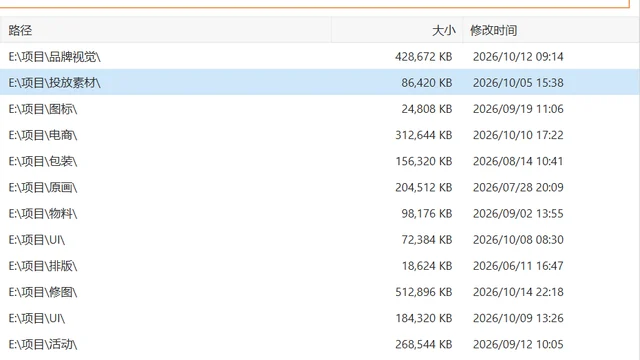Image resolution: width=640 pixels, height=360 pixels.
Task: Select the highlighted E:\项目\投放素材\ path
Action: [55, 83]
